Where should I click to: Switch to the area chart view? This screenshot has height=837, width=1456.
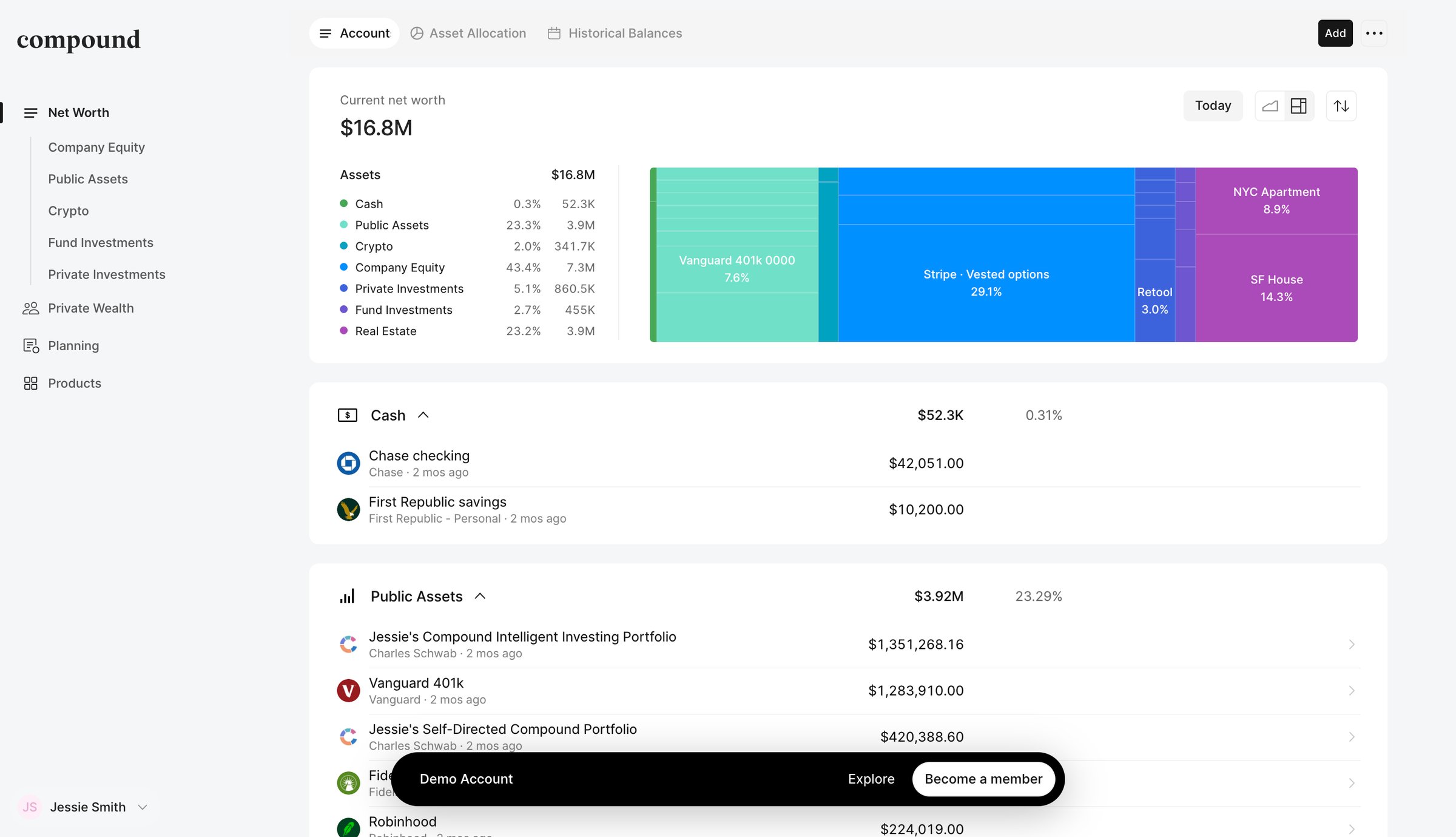1270,106
